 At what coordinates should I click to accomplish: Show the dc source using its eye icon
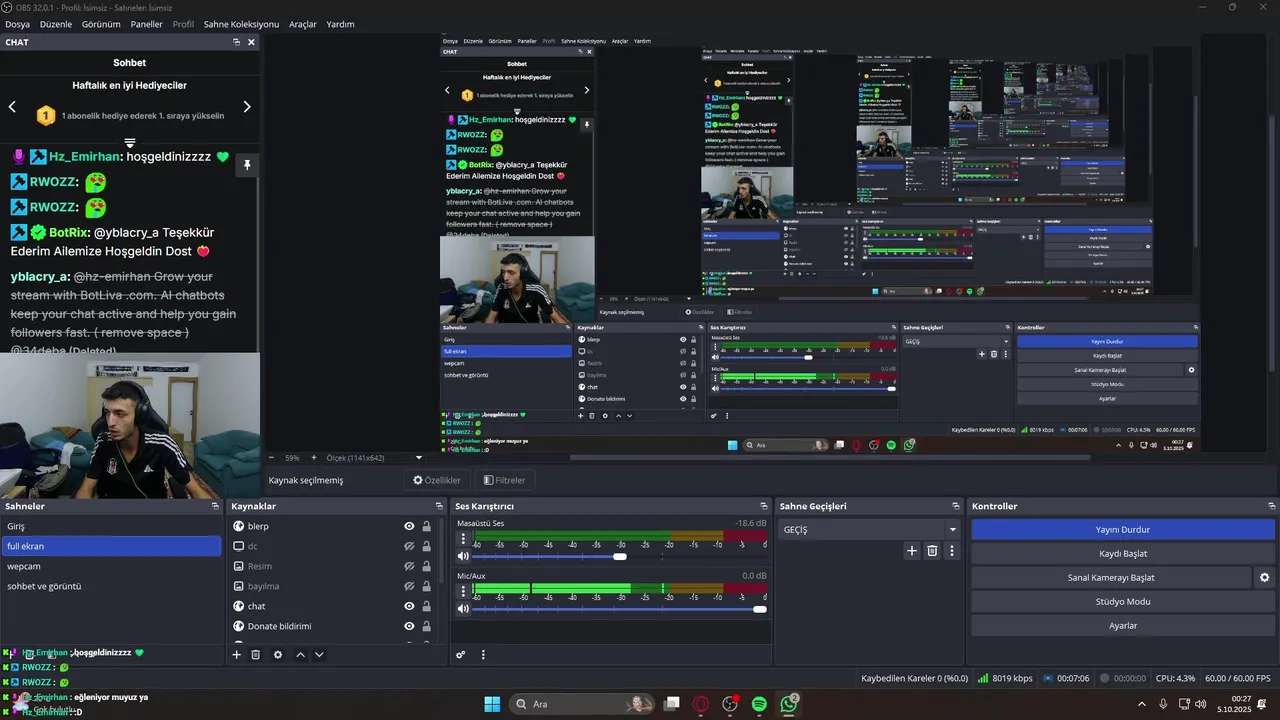(409, 546)
